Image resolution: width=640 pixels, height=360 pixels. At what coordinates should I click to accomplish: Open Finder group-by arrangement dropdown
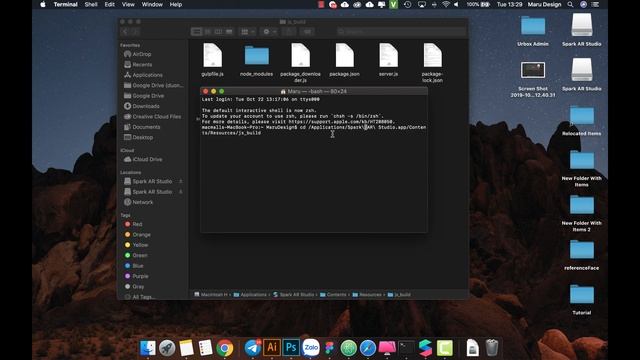click(248, 31)
